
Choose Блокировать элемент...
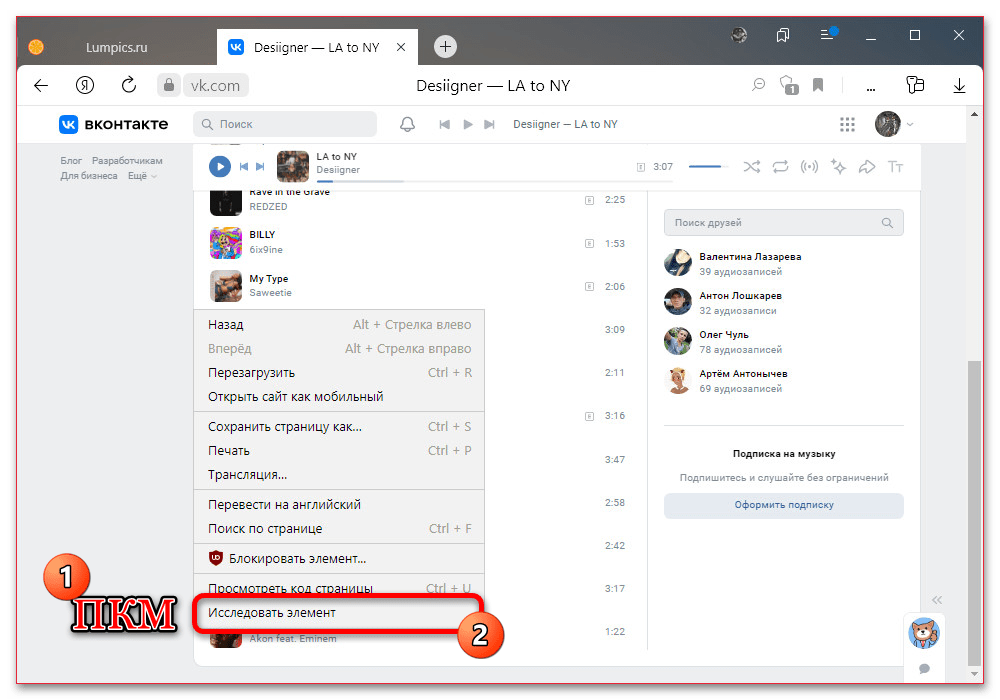[339, 558]
